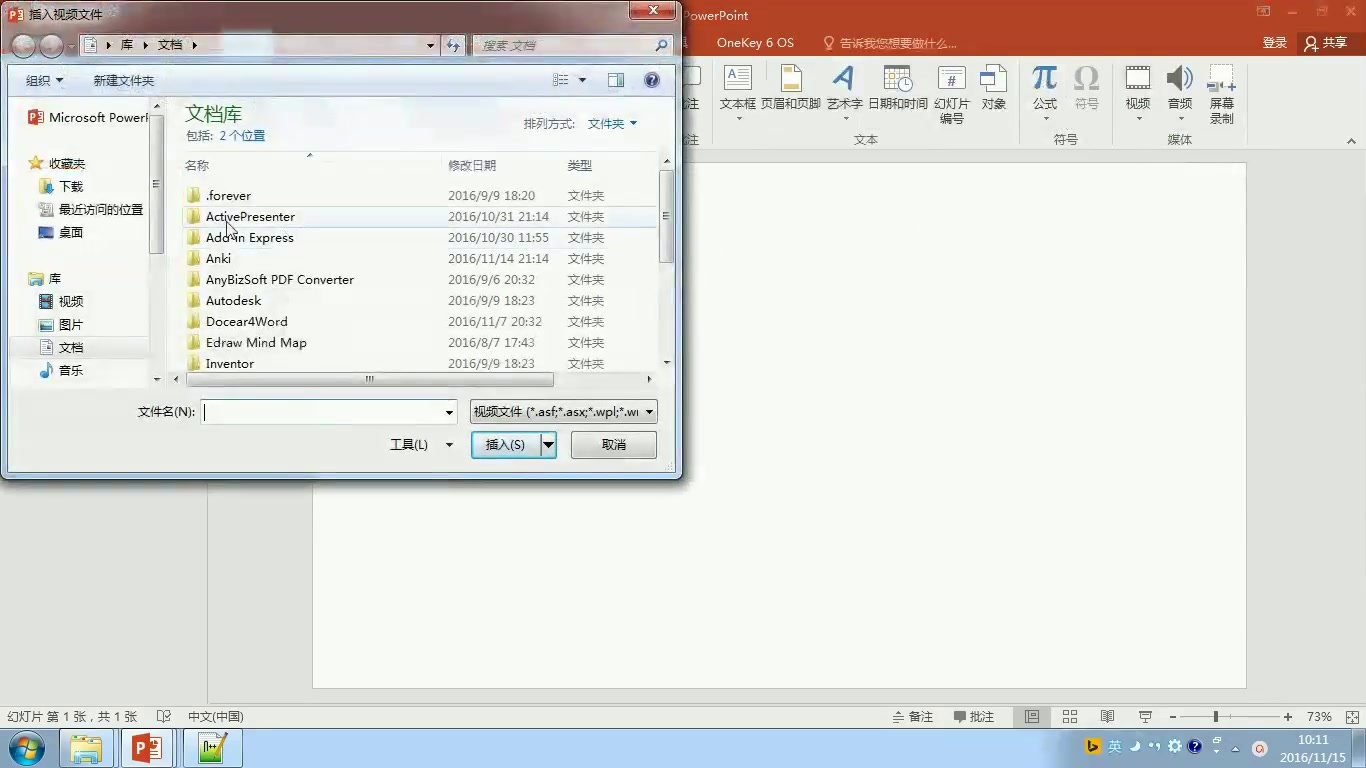1366x768 pixels.
Task: Zoom out with the minus button
Action: [1173, 717]
